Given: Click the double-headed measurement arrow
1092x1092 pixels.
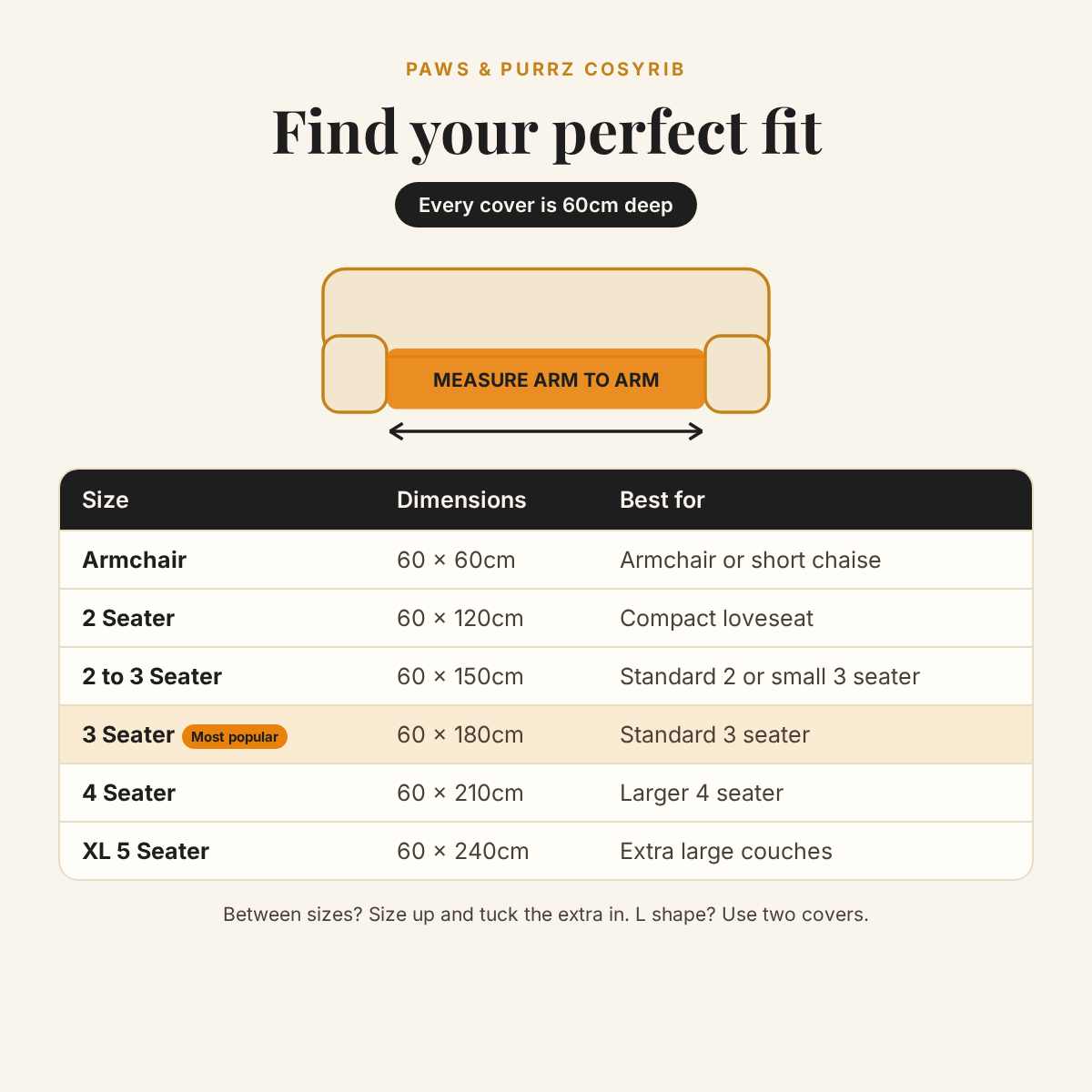Looking at the screenshot, I should tap(546, 431).
